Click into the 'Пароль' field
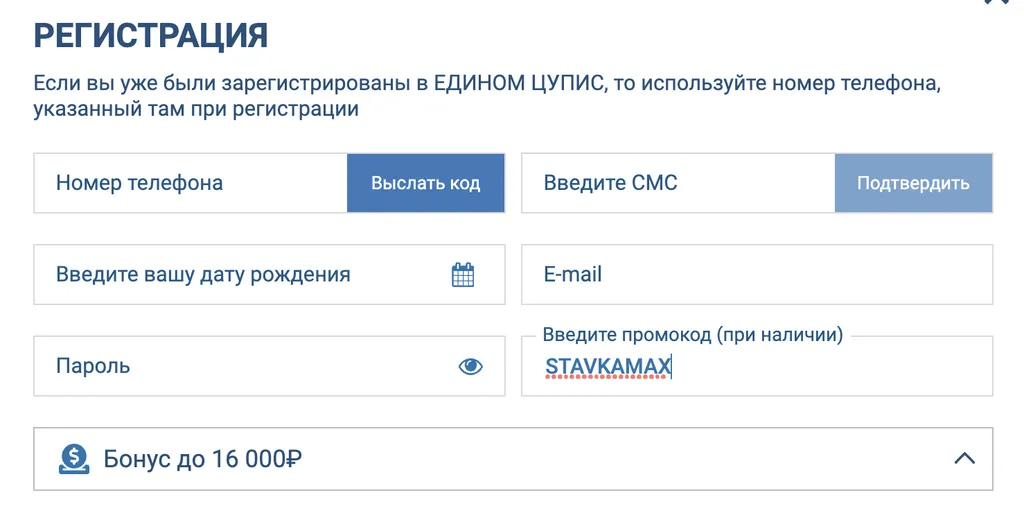The image size is (1024, 513). [240, 367]
